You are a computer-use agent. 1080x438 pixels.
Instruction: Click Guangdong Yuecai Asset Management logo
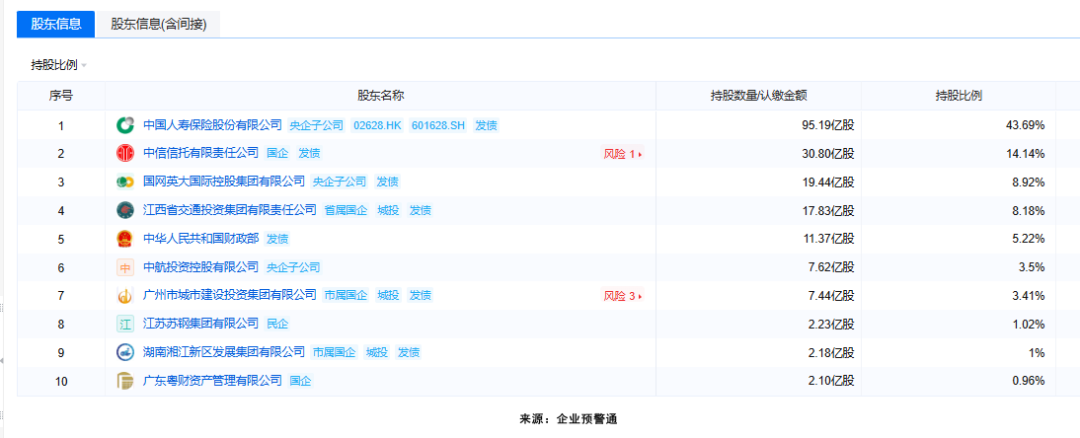(125, 380)
